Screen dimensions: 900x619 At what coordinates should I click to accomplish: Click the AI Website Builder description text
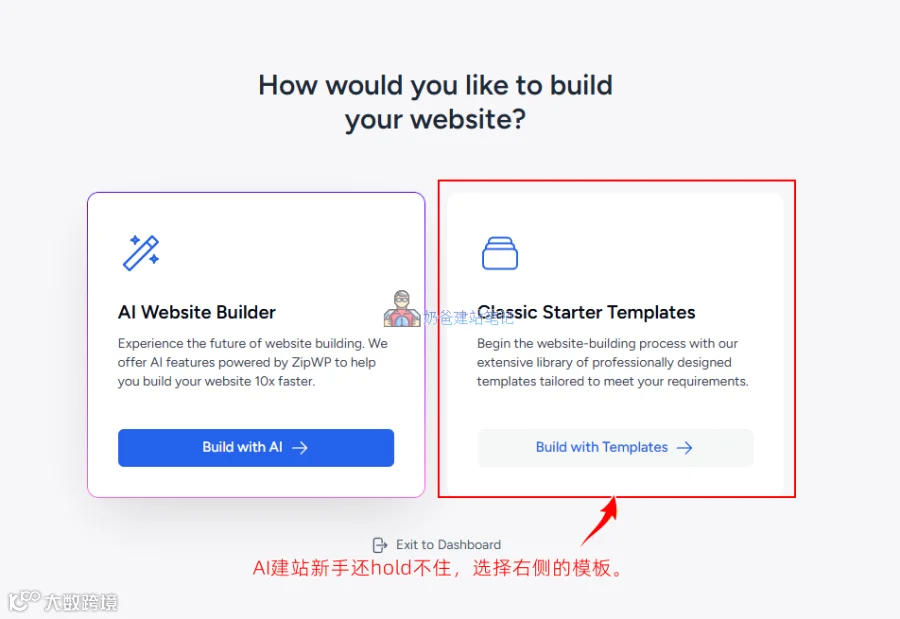pos(253,362)
